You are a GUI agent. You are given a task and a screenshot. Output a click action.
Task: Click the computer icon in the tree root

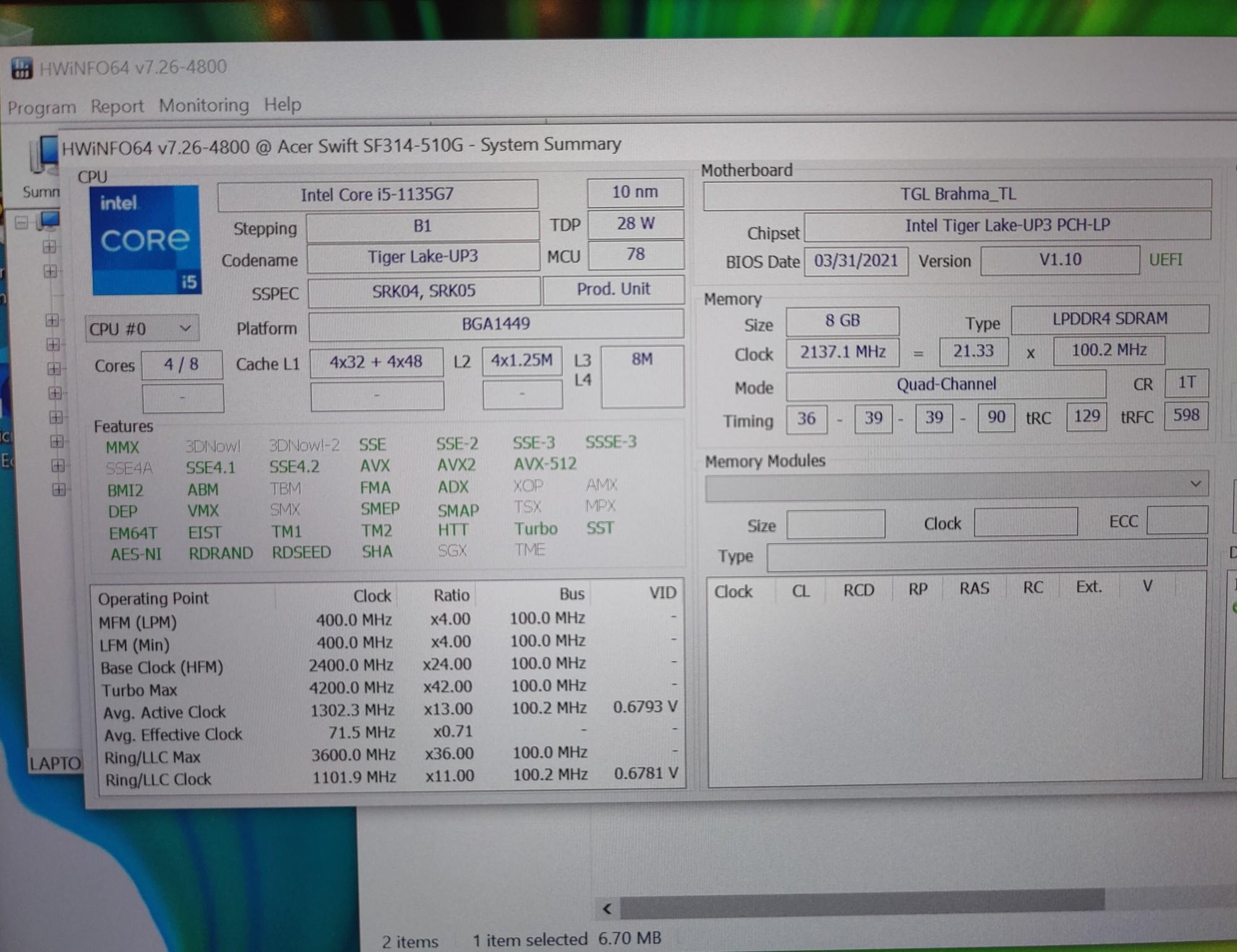pos(48,221)
